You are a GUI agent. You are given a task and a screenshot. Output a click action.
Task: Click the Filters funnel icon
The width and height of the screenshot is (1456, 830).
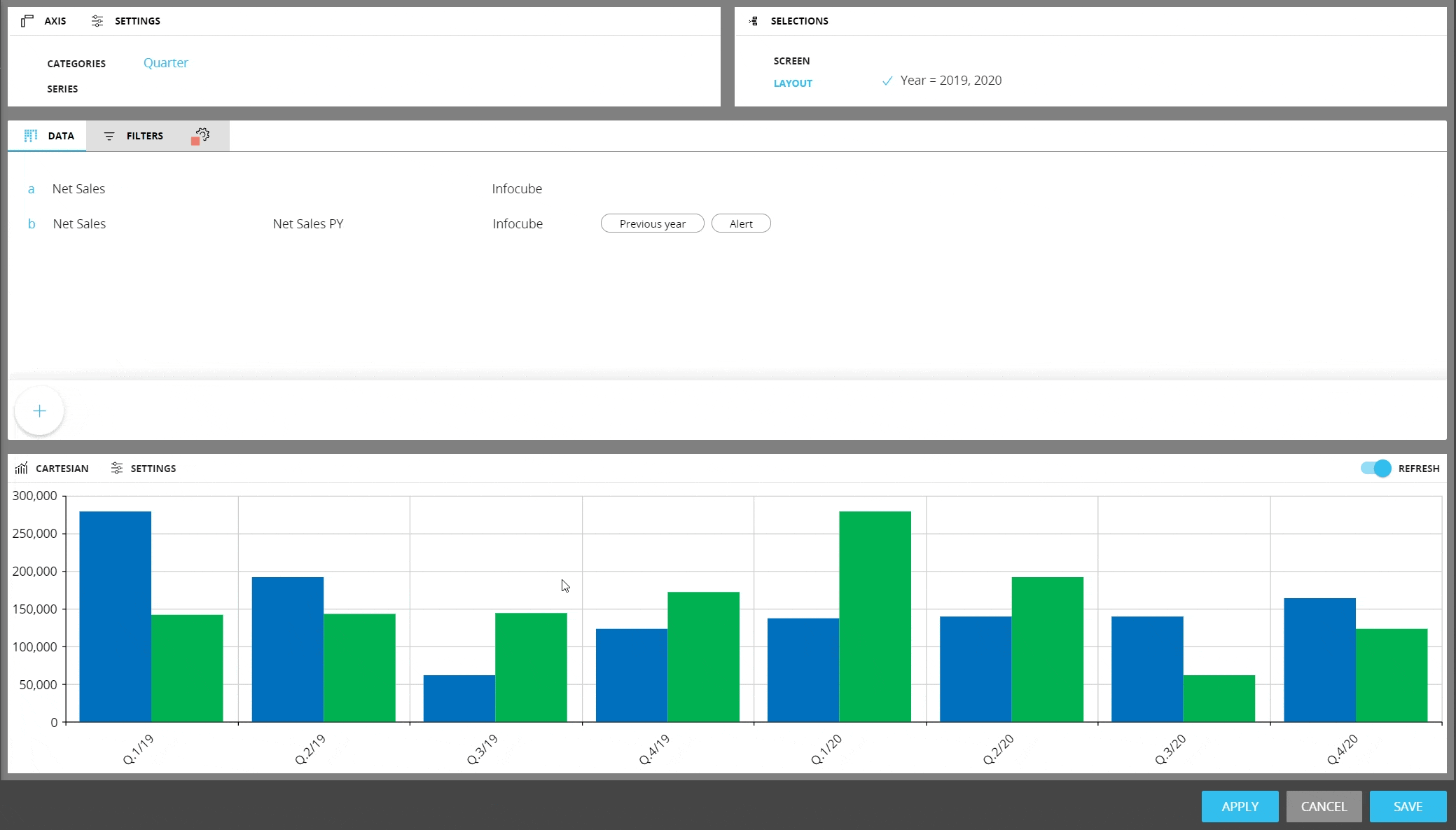click(x=109, y=136)
